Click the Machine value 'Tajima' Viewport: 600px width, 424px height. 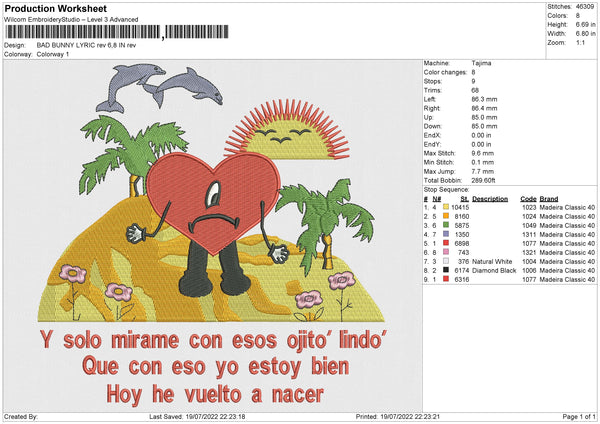click(x=481, y=63)
